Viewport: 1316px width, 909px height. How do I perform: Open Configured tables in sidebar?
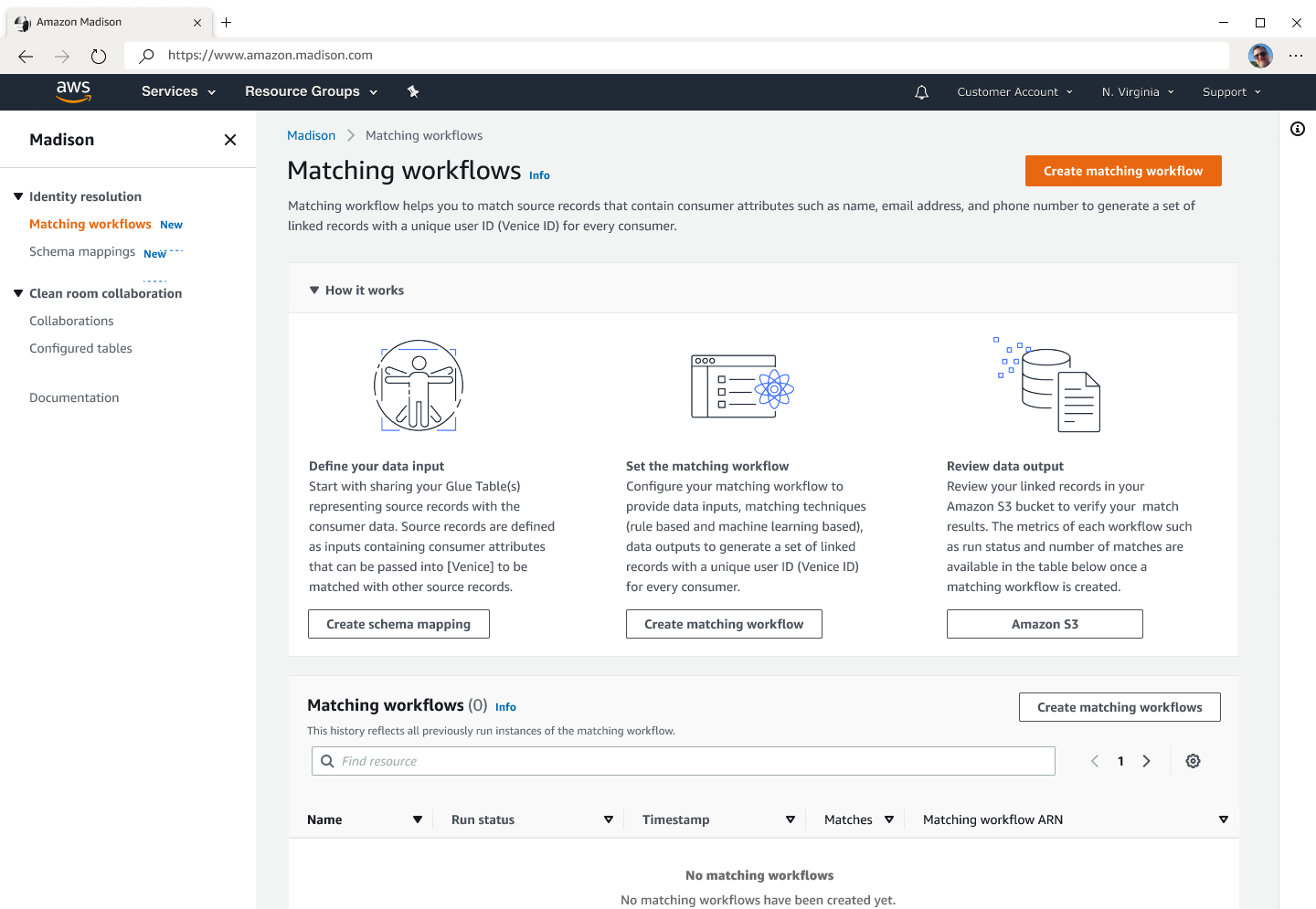[x=80, y=348]
